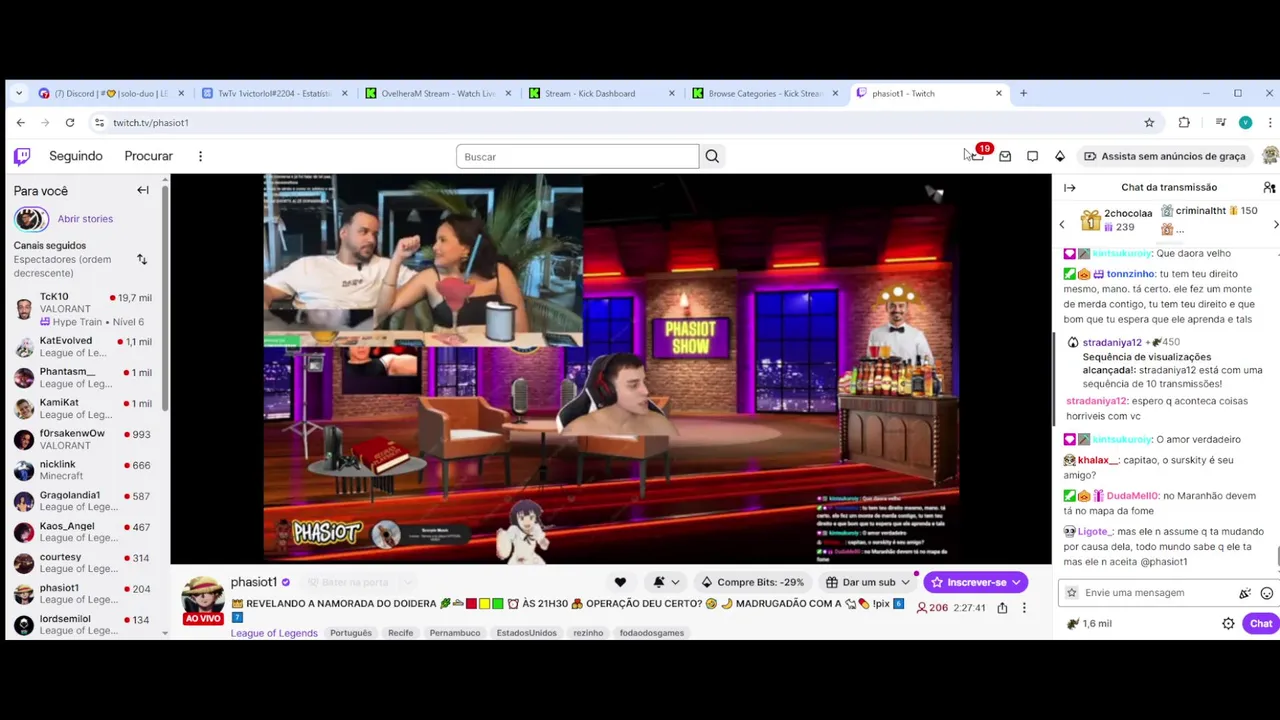The height and width of the screenshot is (720, 1280).
Task: Close the phasiot1 - Twitch tab
Action: click(998, 93)
